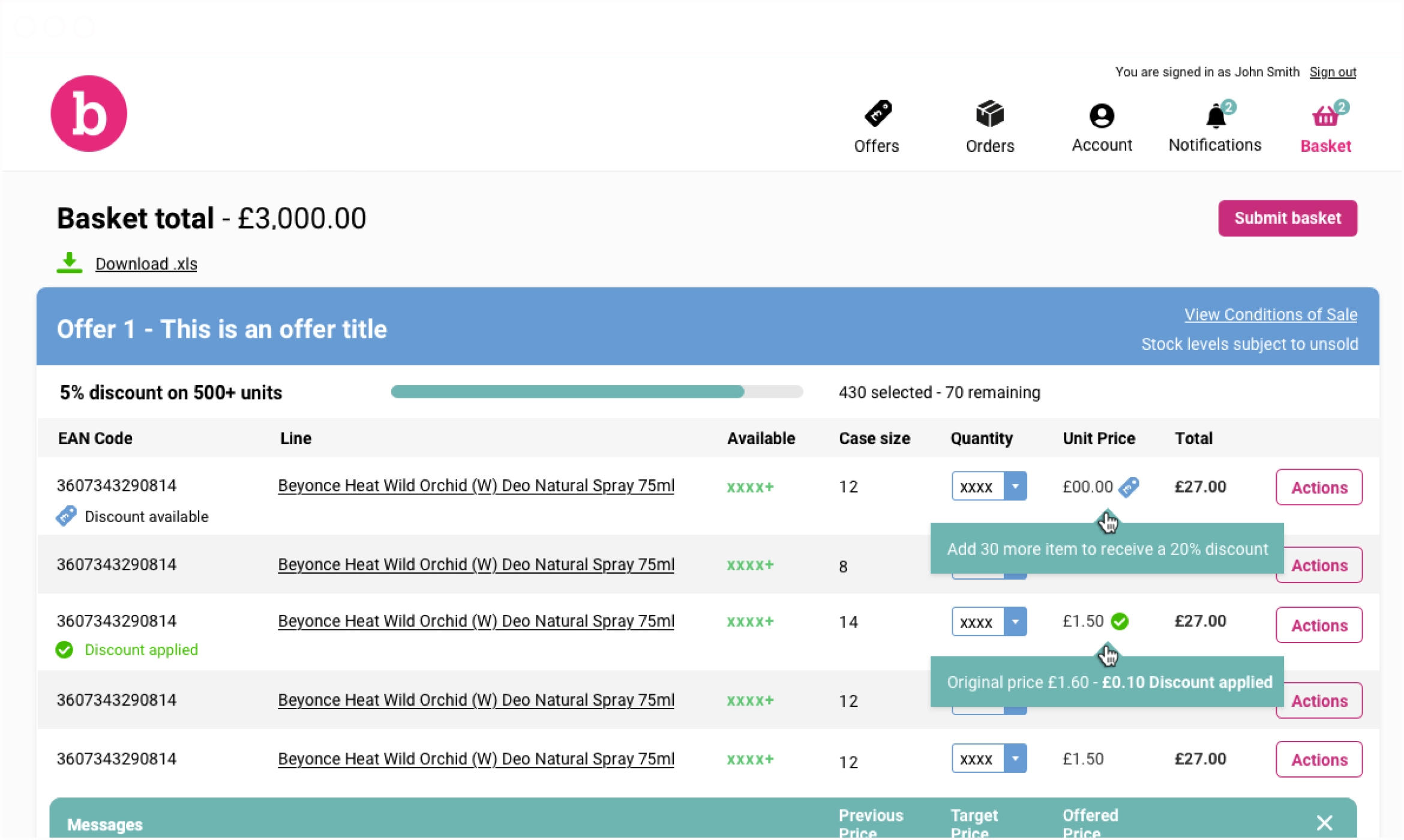Image resolution: width=1404 pixels, height=840 pixels.
Task: Click Actions button in first row
Action: tap(1319, 488)
